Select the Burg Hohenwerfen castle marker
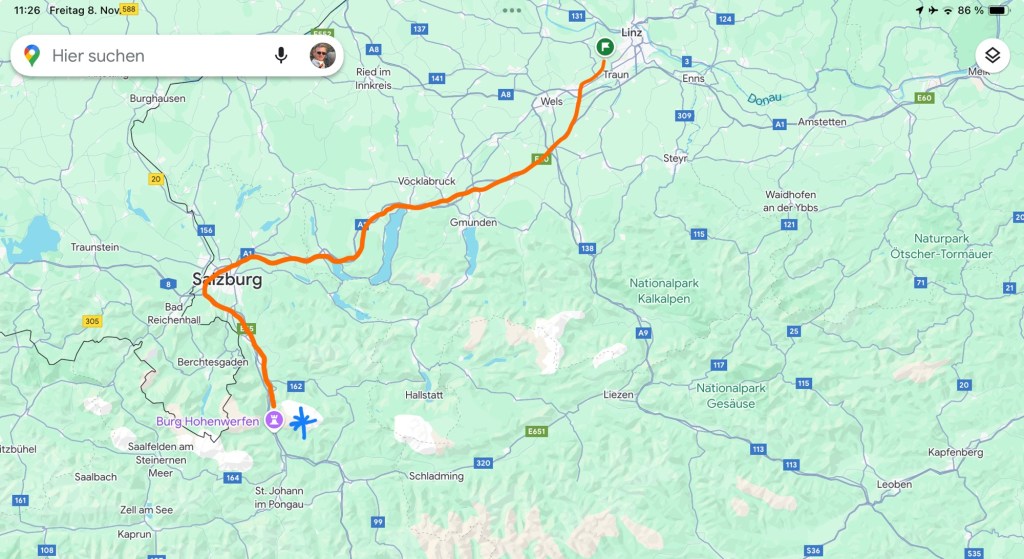1024x559 pixels. pos(274,420)
